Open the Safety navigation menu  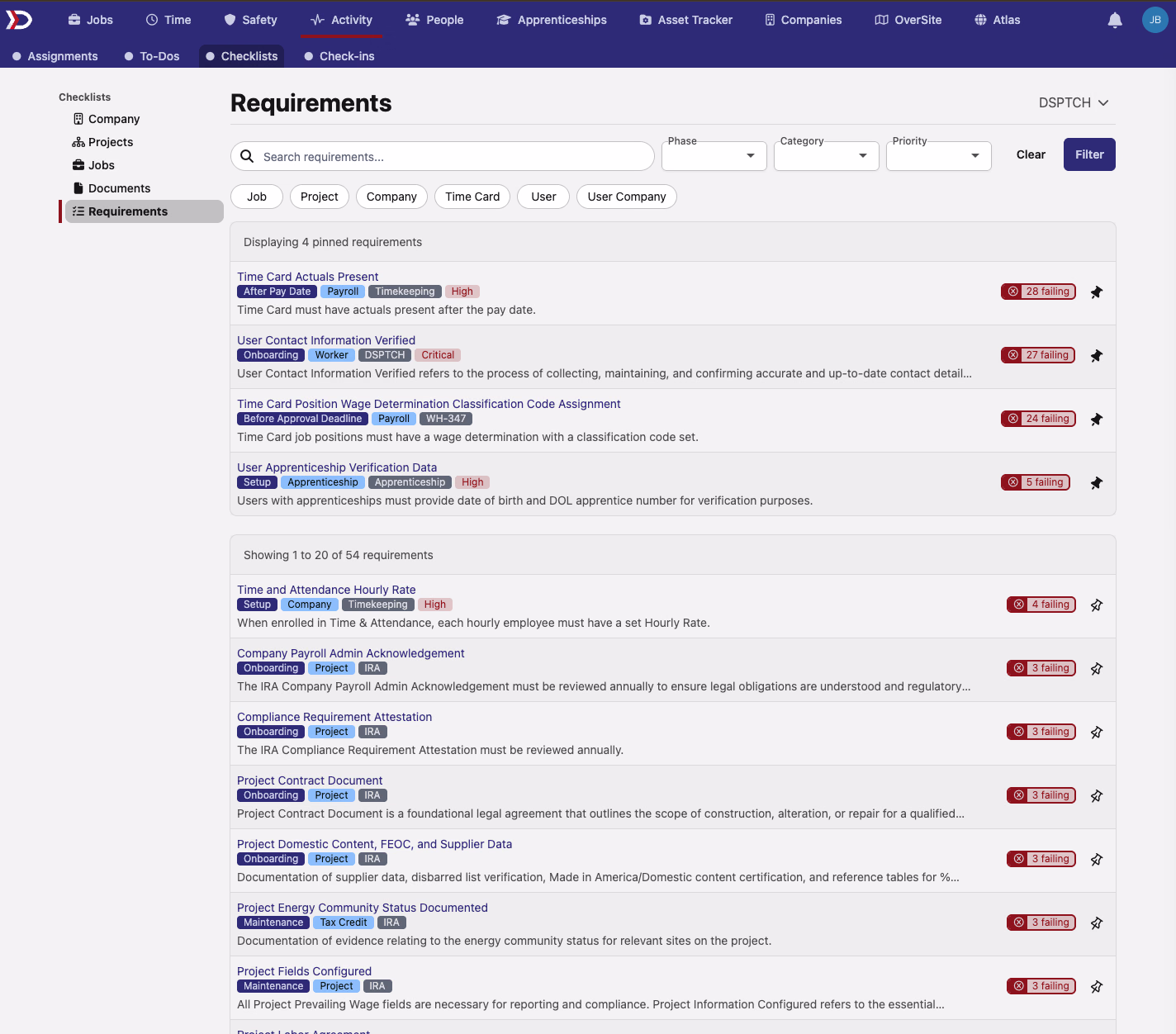click(x=251, y=20)
